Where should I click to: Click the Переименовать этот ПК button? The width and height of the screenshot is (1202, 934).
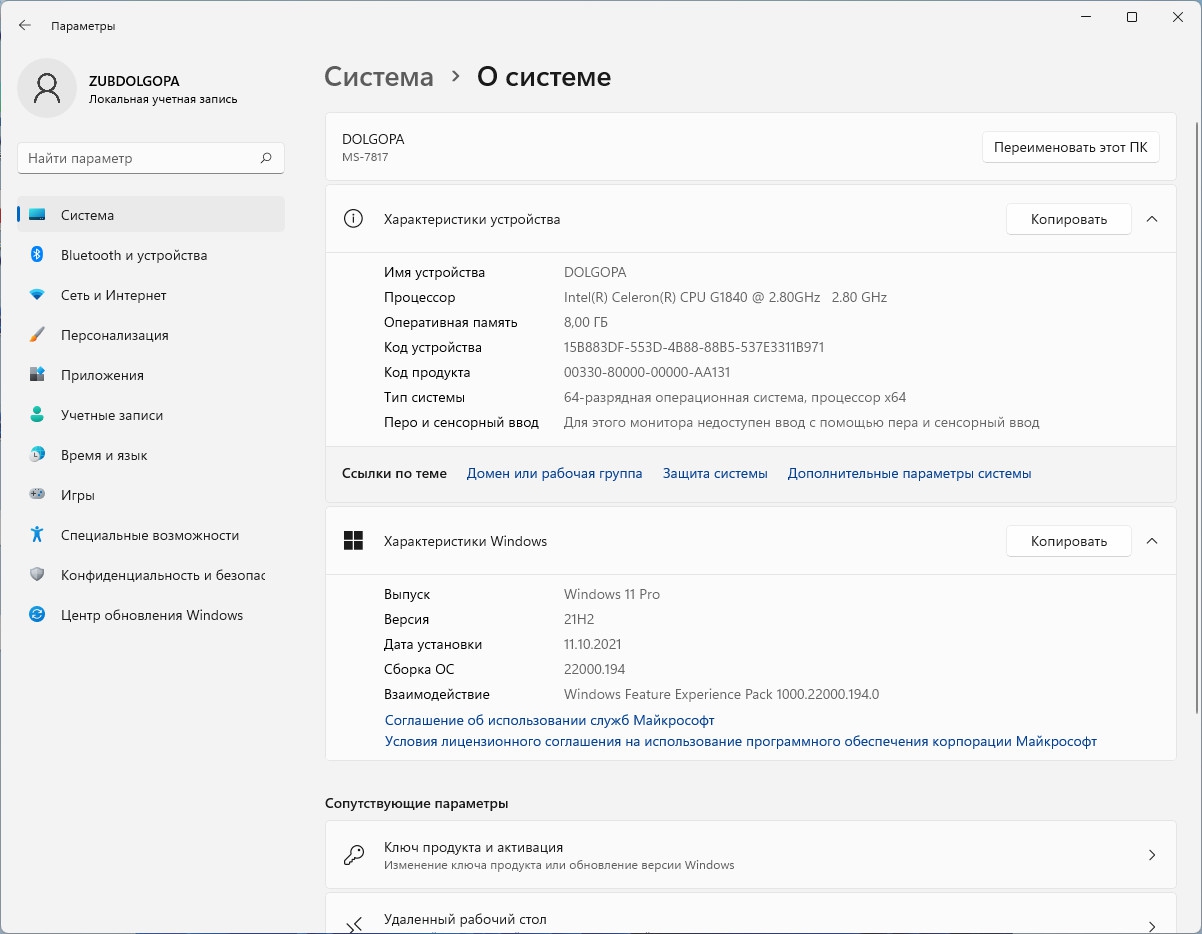[x=1071, y=147]
